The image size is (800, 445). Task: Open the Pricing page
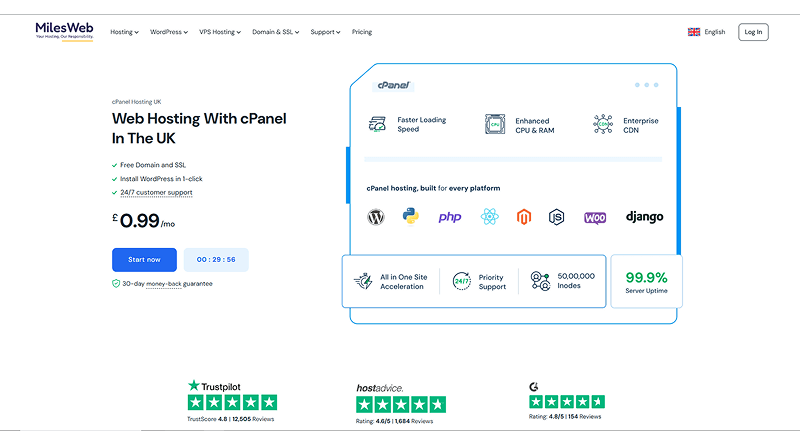point(362,32)
